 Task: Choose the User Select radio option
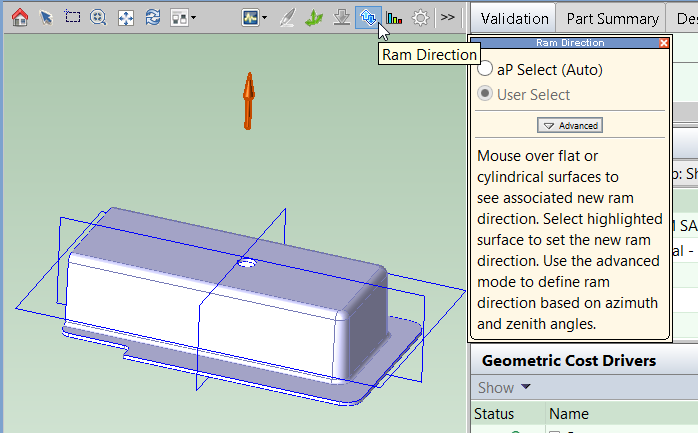tap(486, 94)
